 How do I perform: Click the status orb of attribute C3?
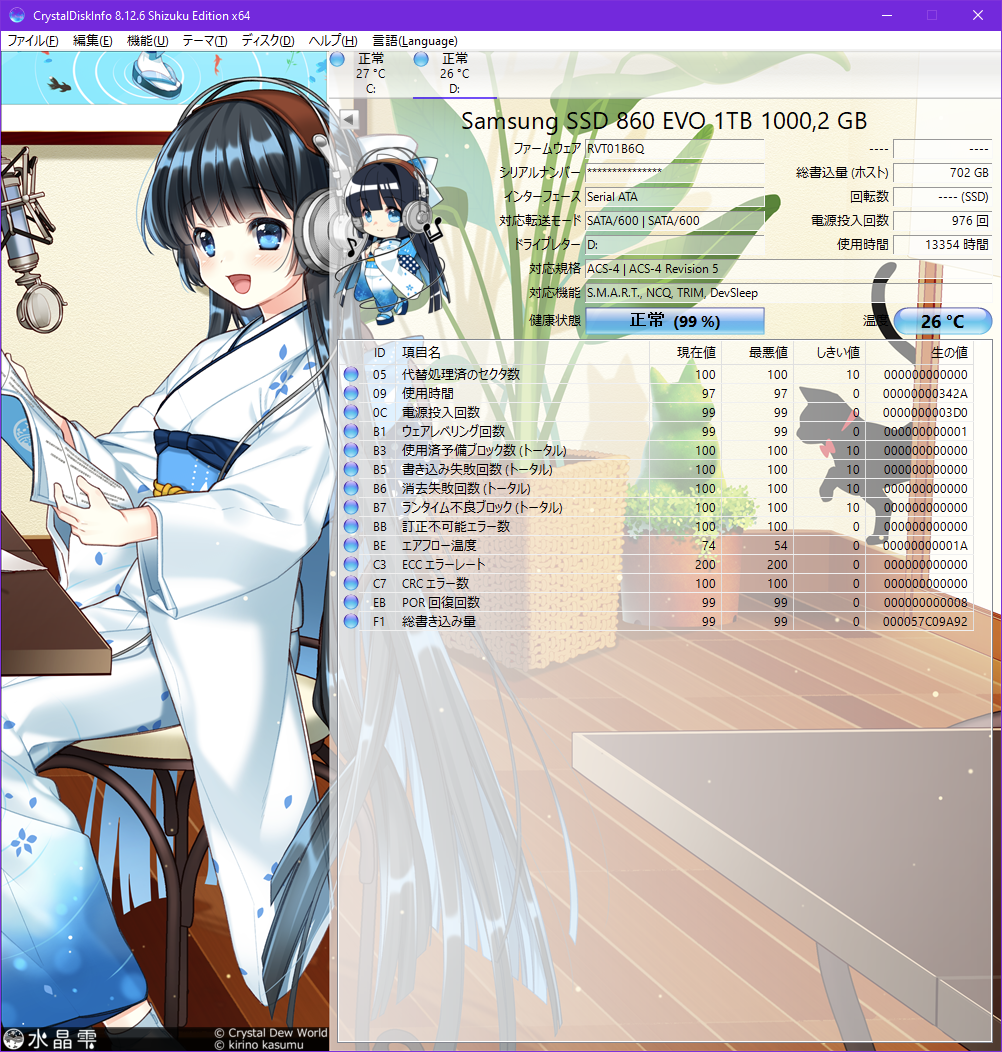point(351,564)
